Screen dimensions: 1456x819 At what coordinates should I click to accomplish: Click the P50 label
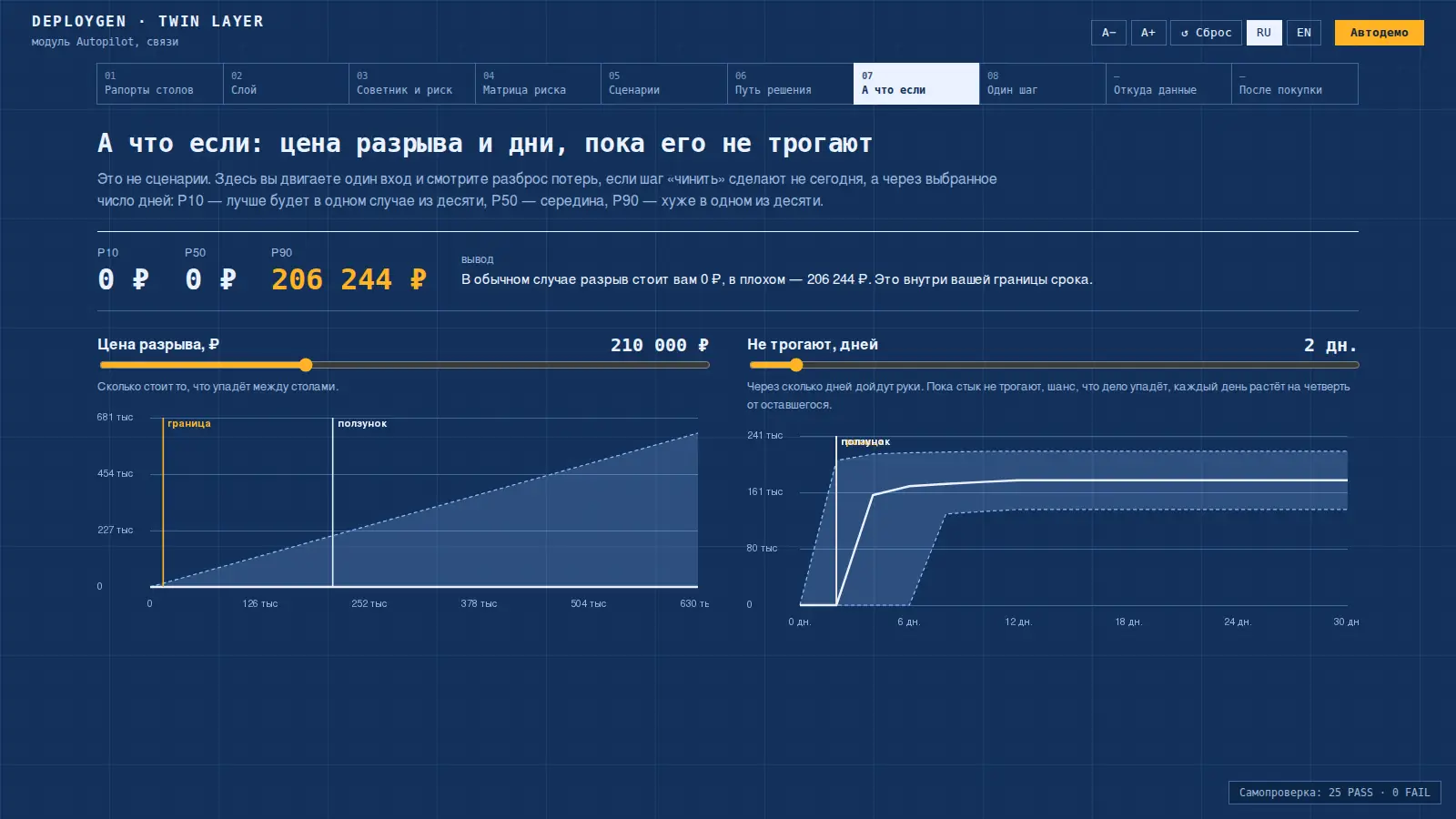tap(195, 253)
